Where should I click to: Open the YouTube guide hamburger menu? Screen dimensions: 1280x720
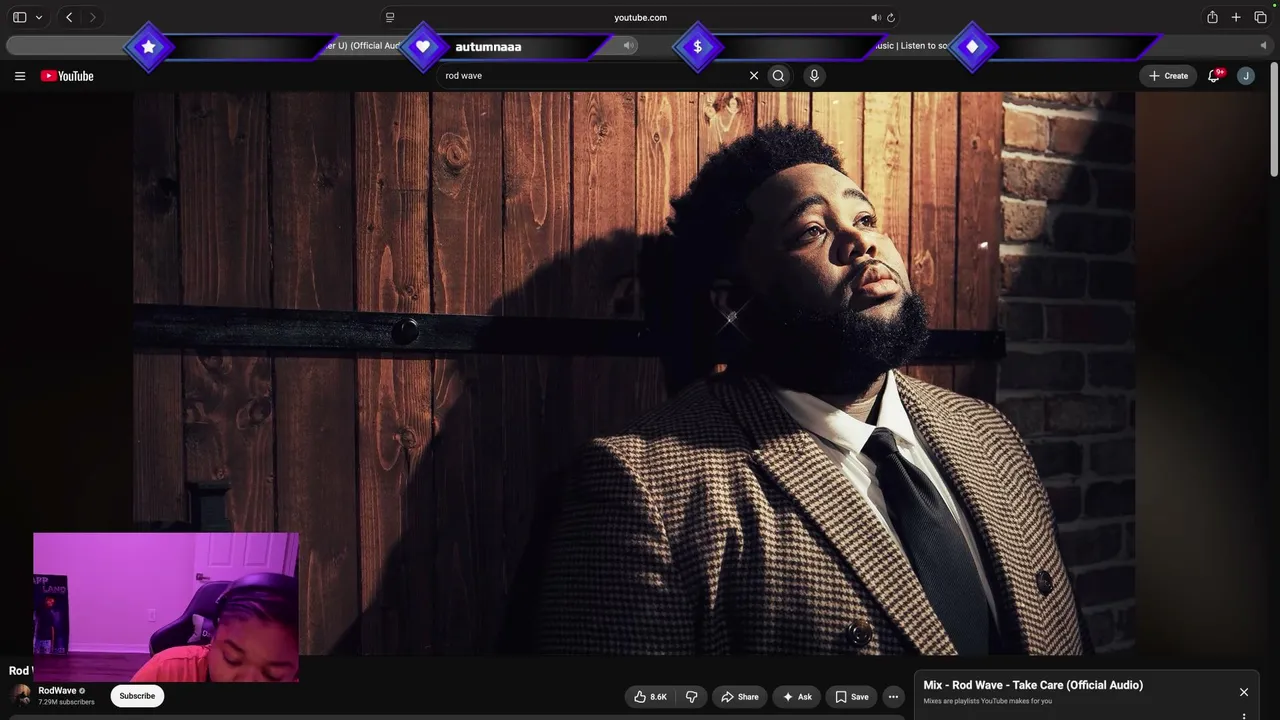pos(20,76)
